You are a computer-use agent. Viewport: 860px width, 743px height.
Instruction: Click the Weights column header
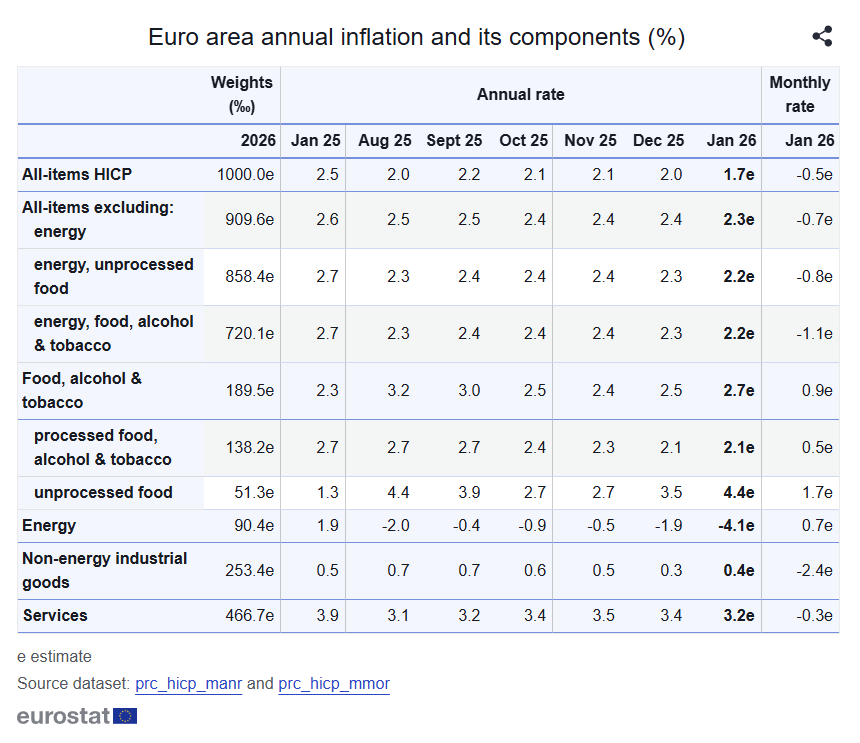coord(241,94)
